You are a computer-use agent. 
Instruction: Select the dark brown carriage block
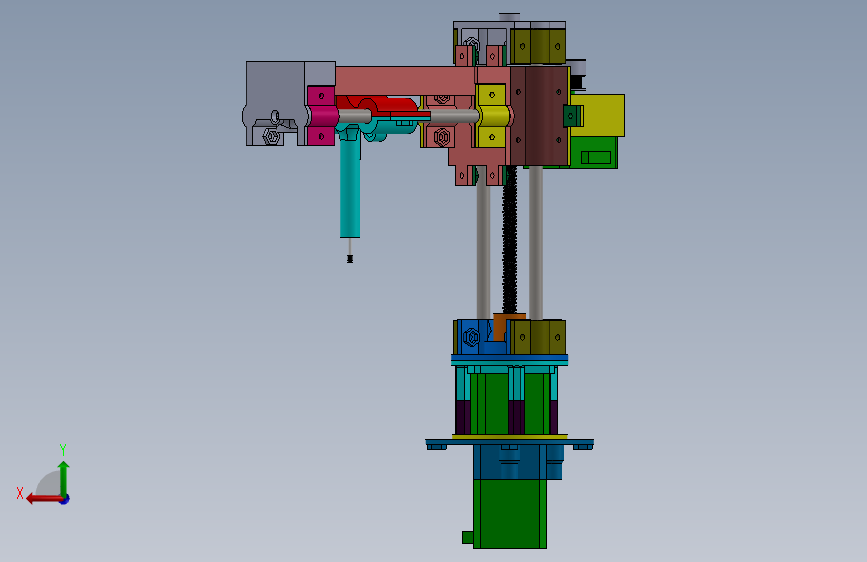pos(539,116)
